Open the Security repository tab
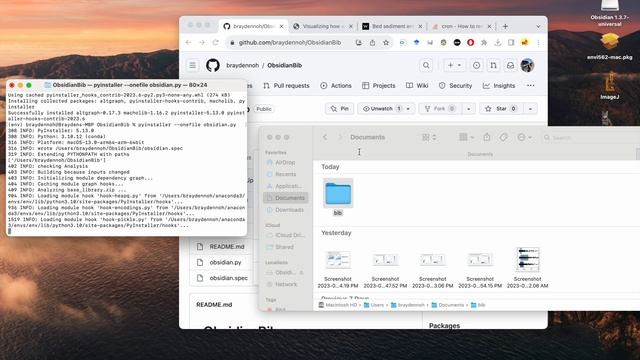Image resolution: width=640 pixels, height=360 pixels. pos(455,86)
